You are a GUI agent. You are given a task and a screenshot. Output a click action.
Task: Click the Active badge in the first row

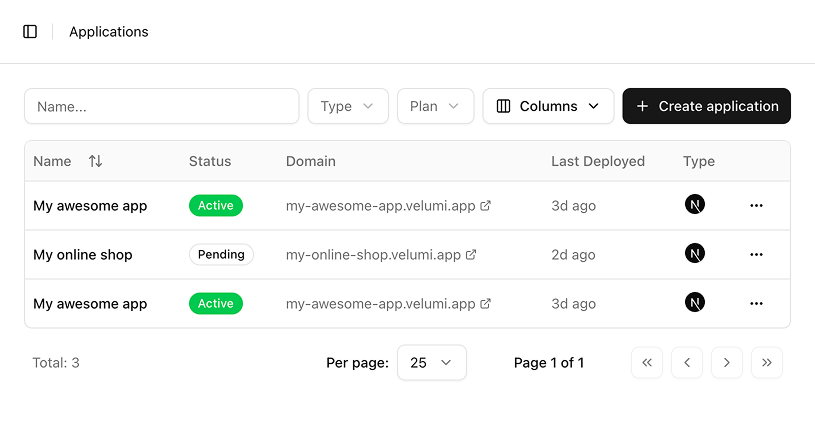[216, 206]
